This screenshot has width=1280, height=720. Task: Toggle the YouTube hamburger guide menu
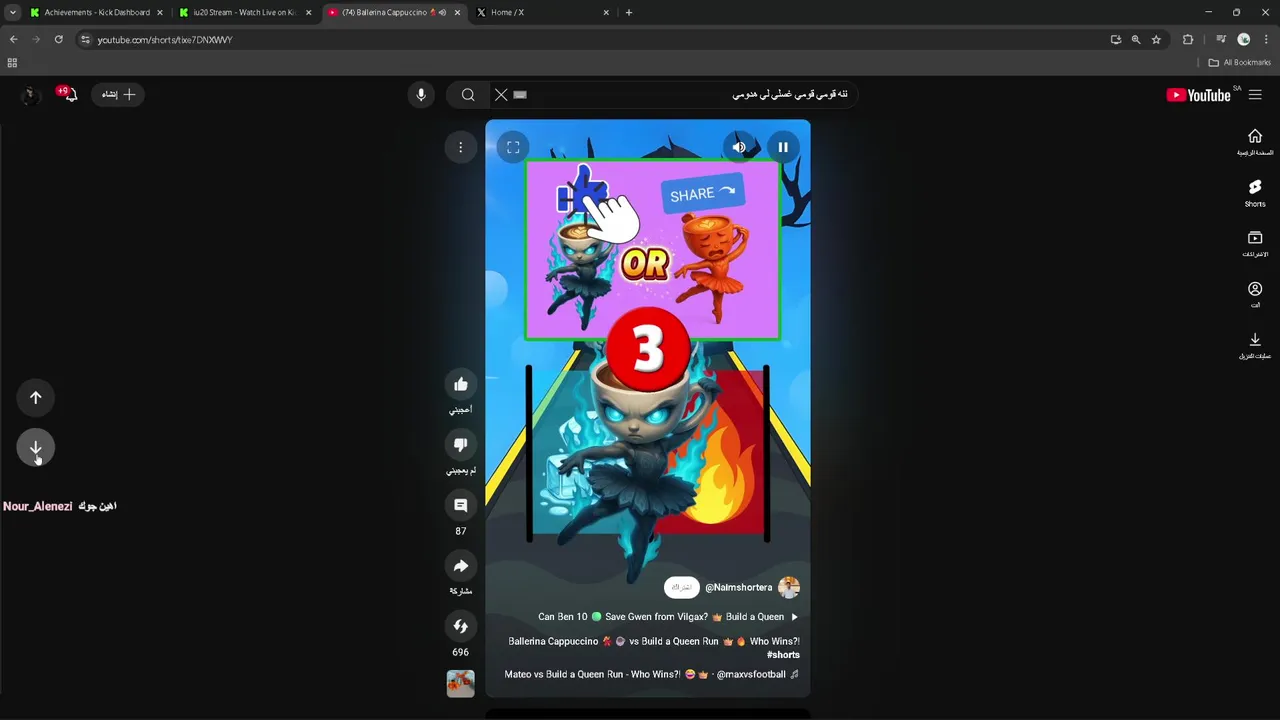1255,94
